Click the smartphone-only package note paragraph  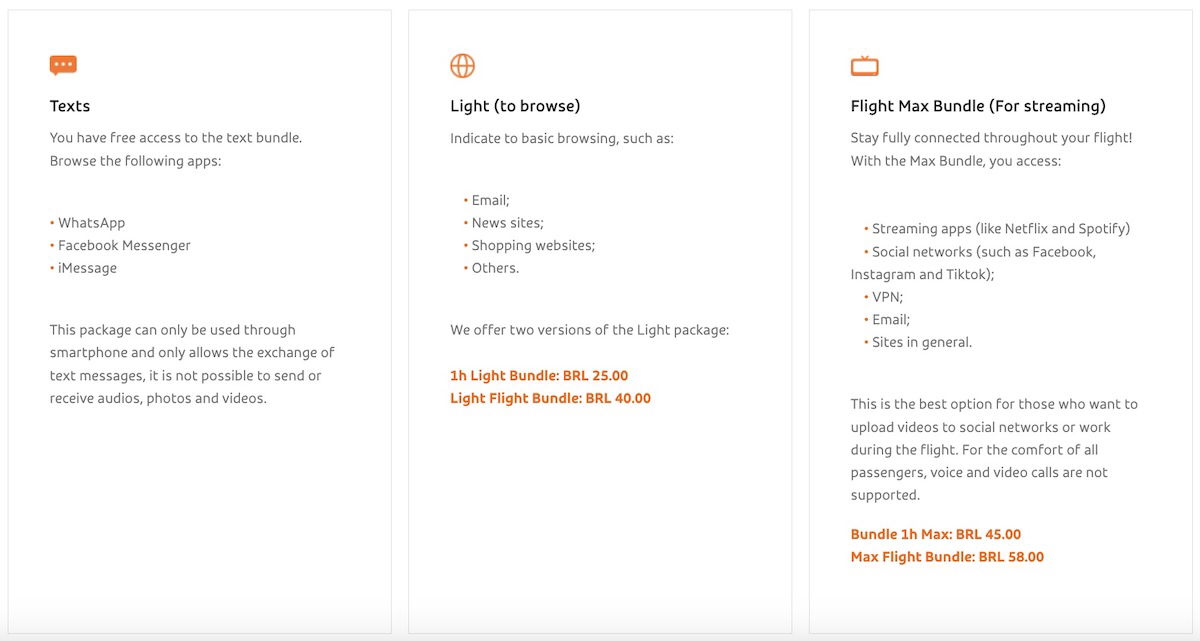[x=192, y=364]
